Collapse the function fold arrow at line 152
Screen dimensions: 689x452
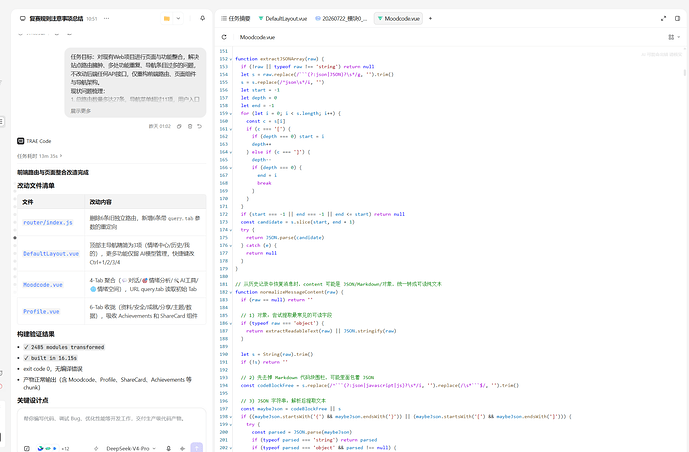click(x=231, y=59)
